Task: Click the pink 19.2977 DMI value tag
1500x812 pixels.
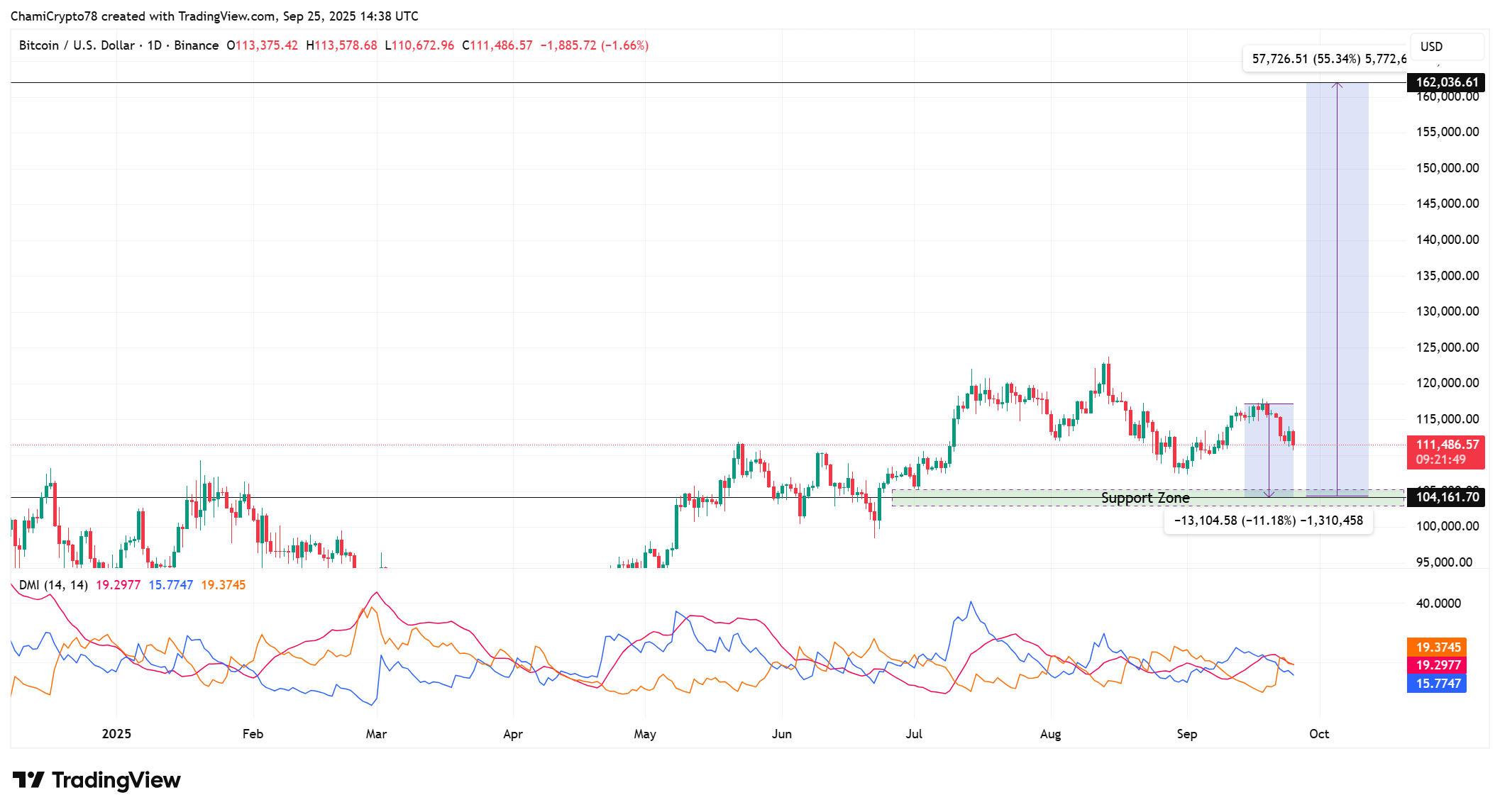Action: [x=1437, y=665]
